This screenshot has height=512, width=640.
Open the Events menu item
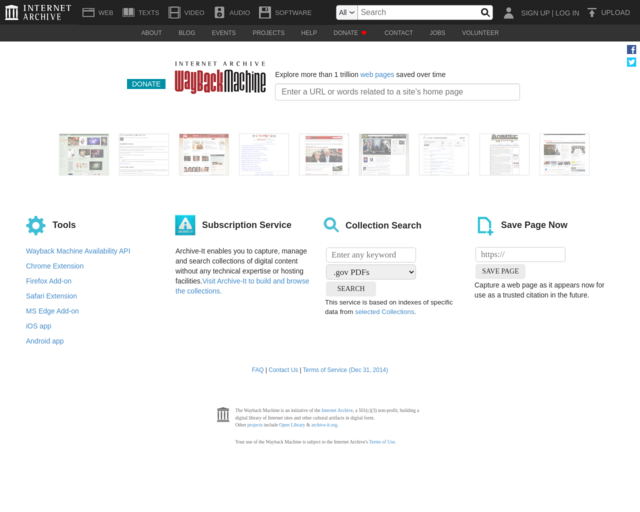point(224,33)
